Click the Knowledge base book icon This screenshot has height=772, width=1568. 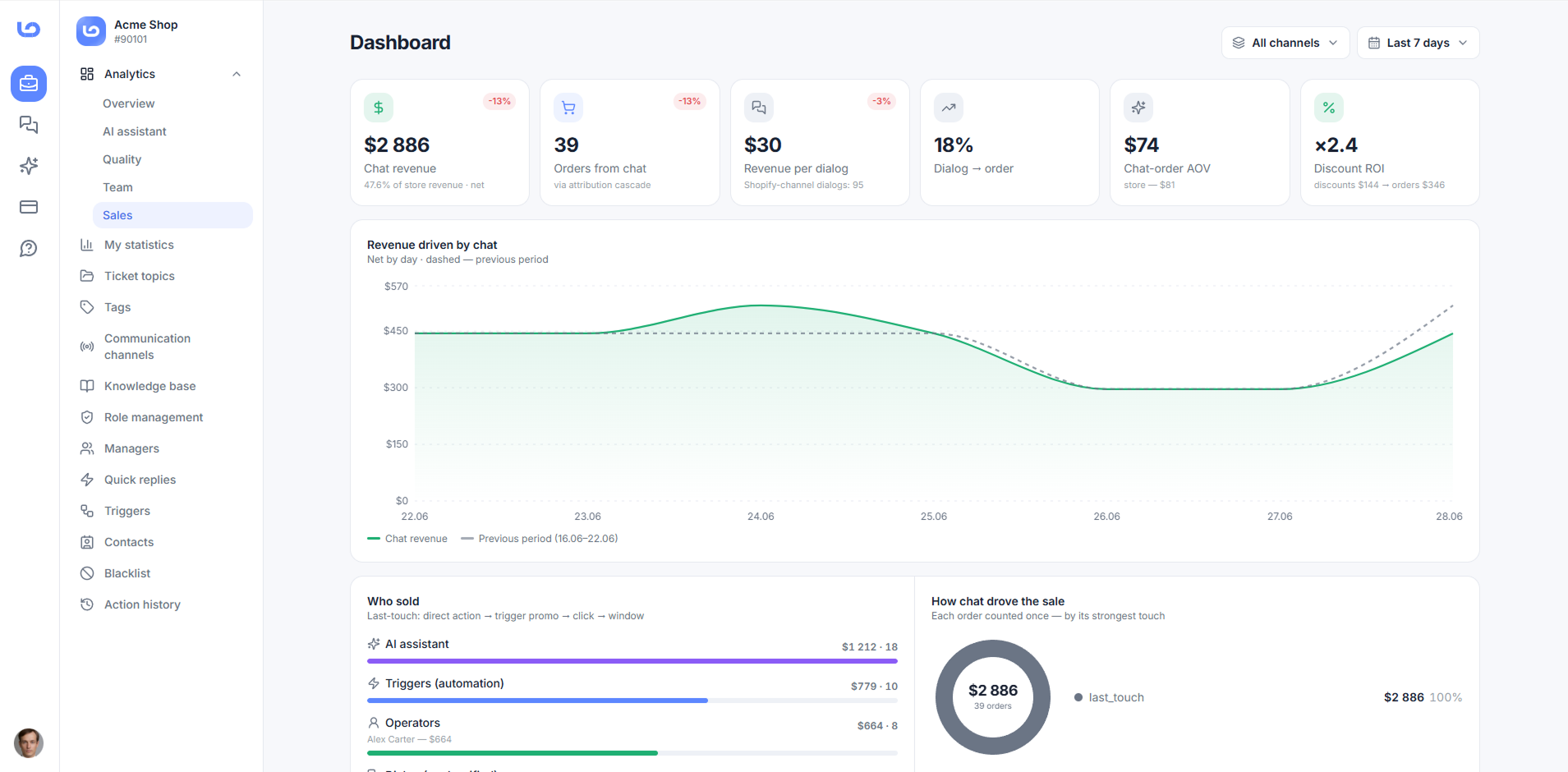click(87, 386)
